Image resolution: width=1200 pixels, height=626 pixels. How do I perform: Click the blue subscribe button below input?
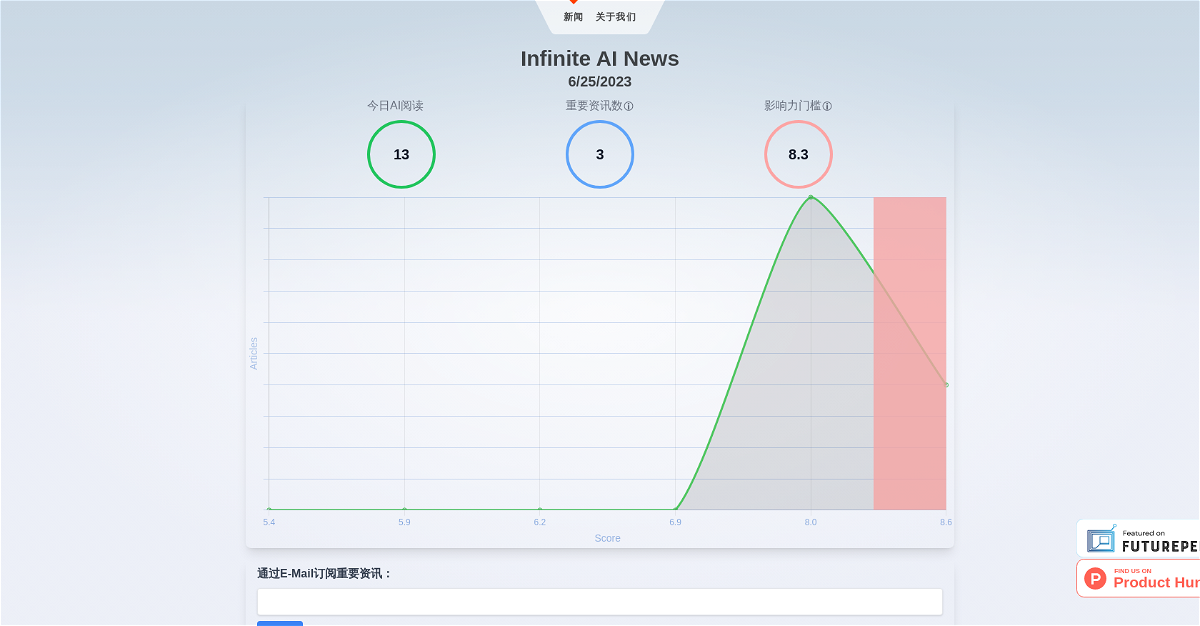pyautogui.click(x=280, y=623)
